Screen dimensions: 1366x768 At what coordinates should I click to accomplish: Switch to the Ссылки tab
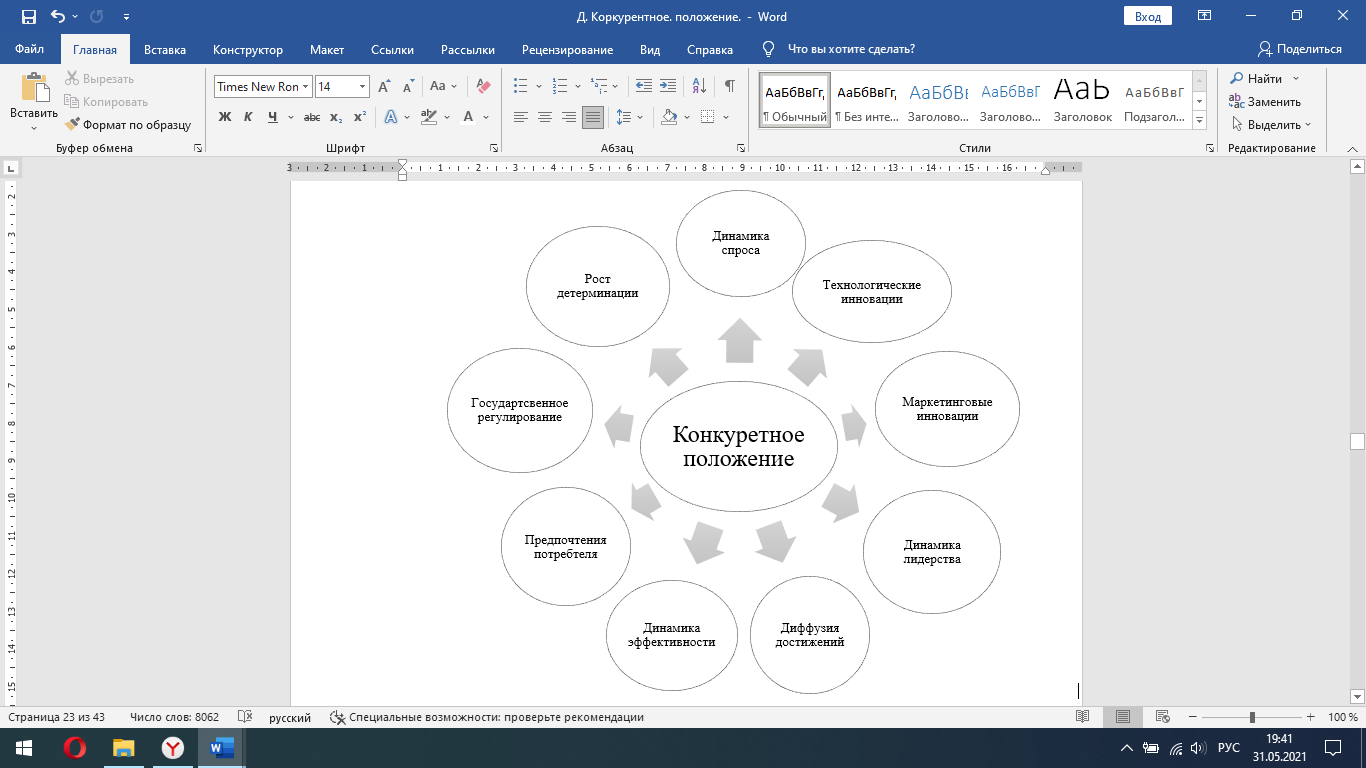[x=392, y=49]
